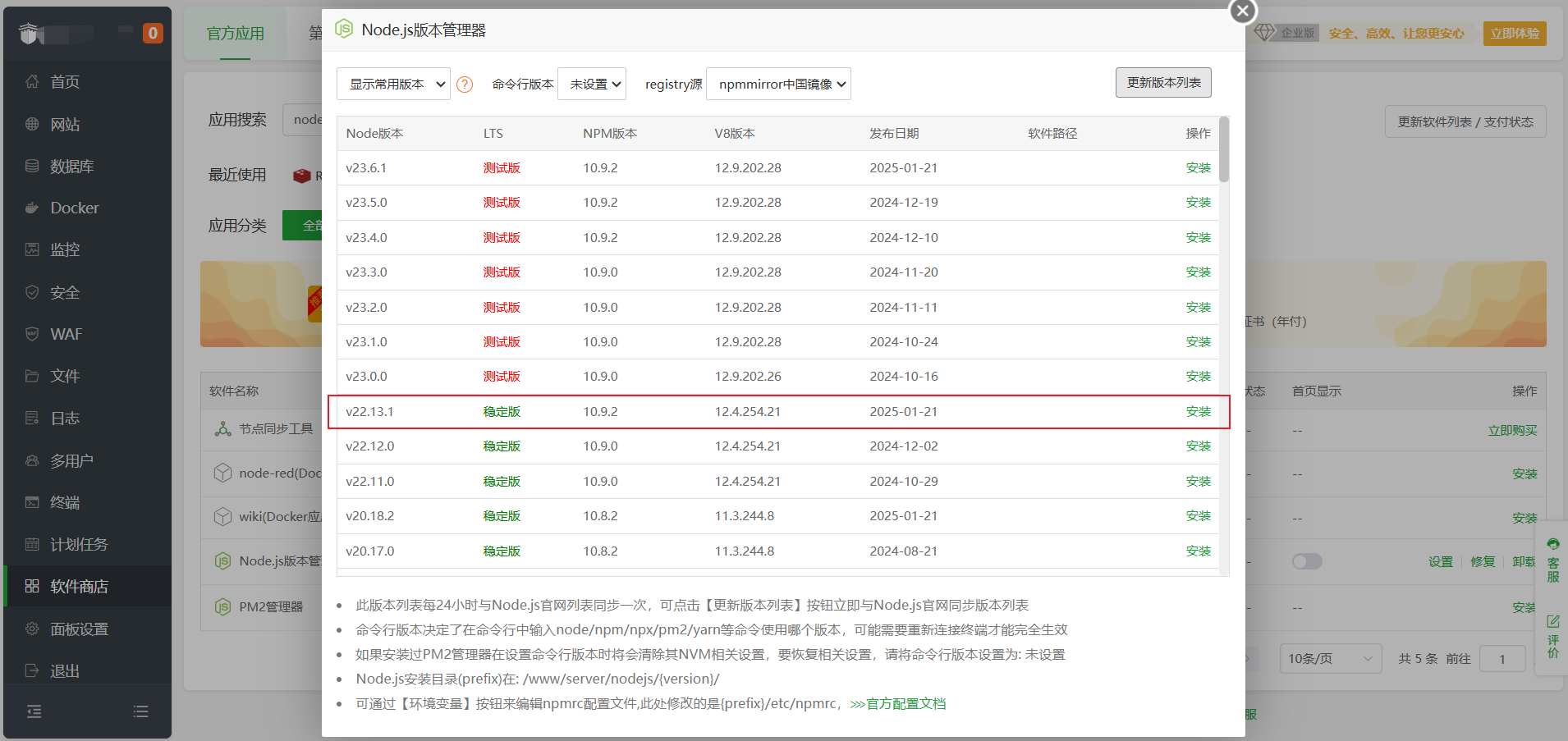Install Node v23.1.0
The image size is (1568, 741).
point(1198,341)
